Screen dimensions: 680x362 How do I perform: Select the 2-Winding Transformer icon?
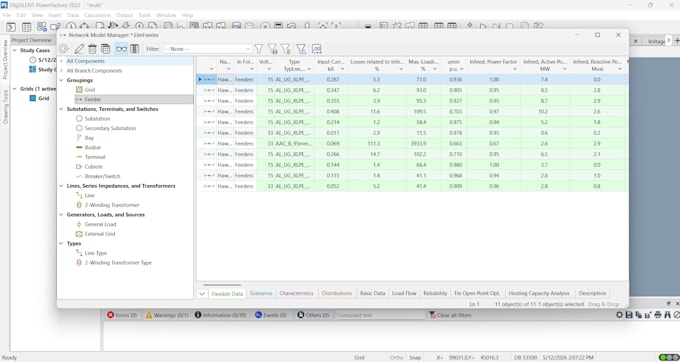click(79, 205)
